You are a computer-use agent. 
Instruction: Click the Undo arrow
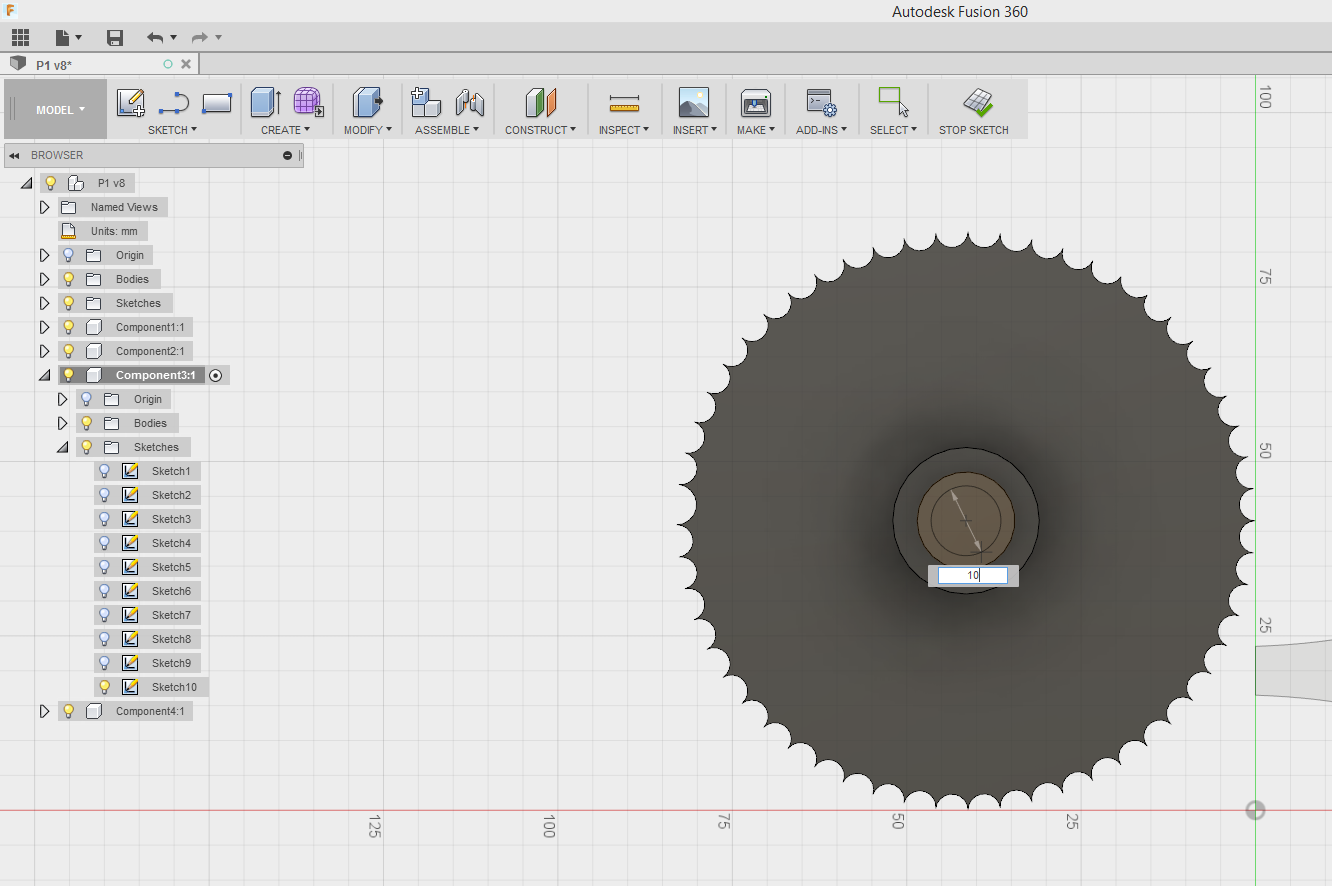coord(155,38)
